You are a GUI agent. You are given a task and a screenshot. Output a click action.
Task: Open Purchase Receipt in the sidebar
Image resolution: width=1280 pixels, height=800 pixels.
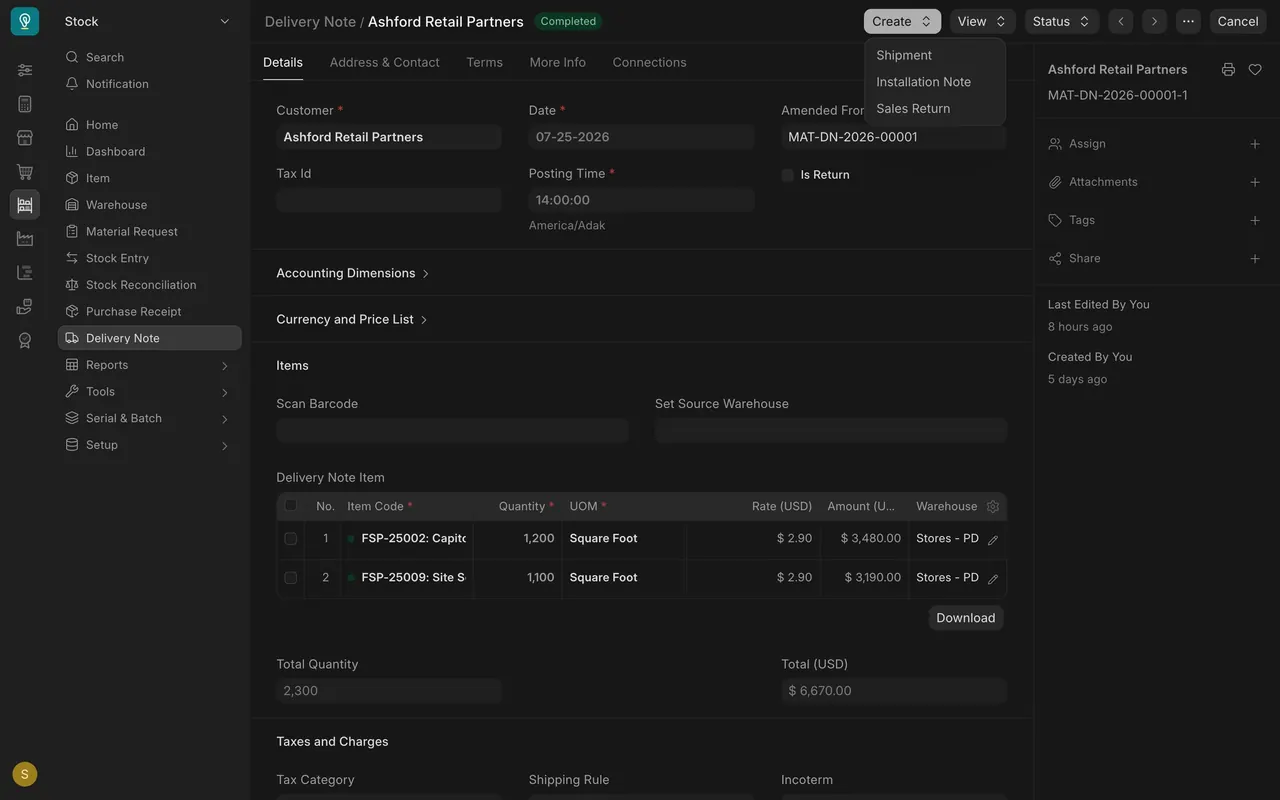[x=150, y=311]
